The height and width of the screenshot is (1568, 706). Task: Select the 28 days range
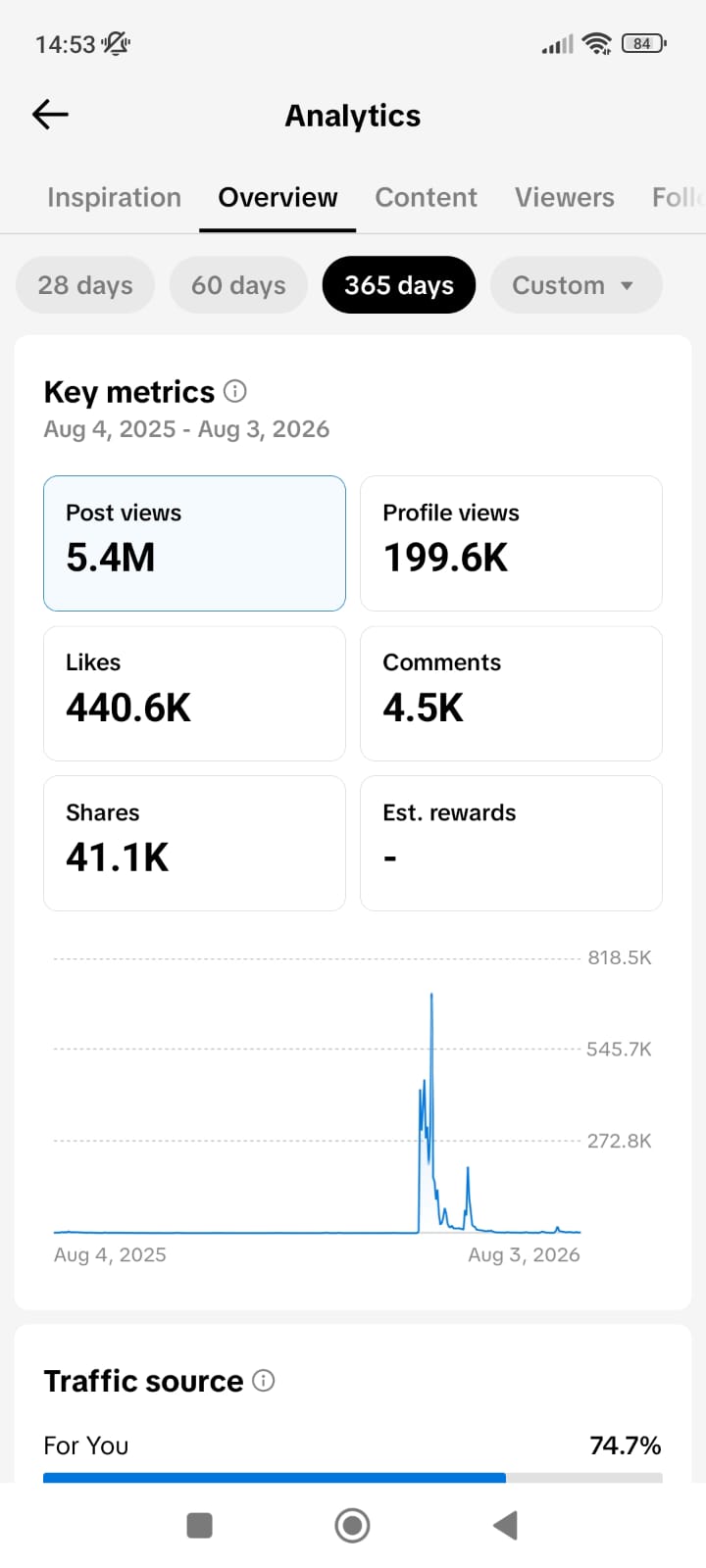(x=85, y=285)
